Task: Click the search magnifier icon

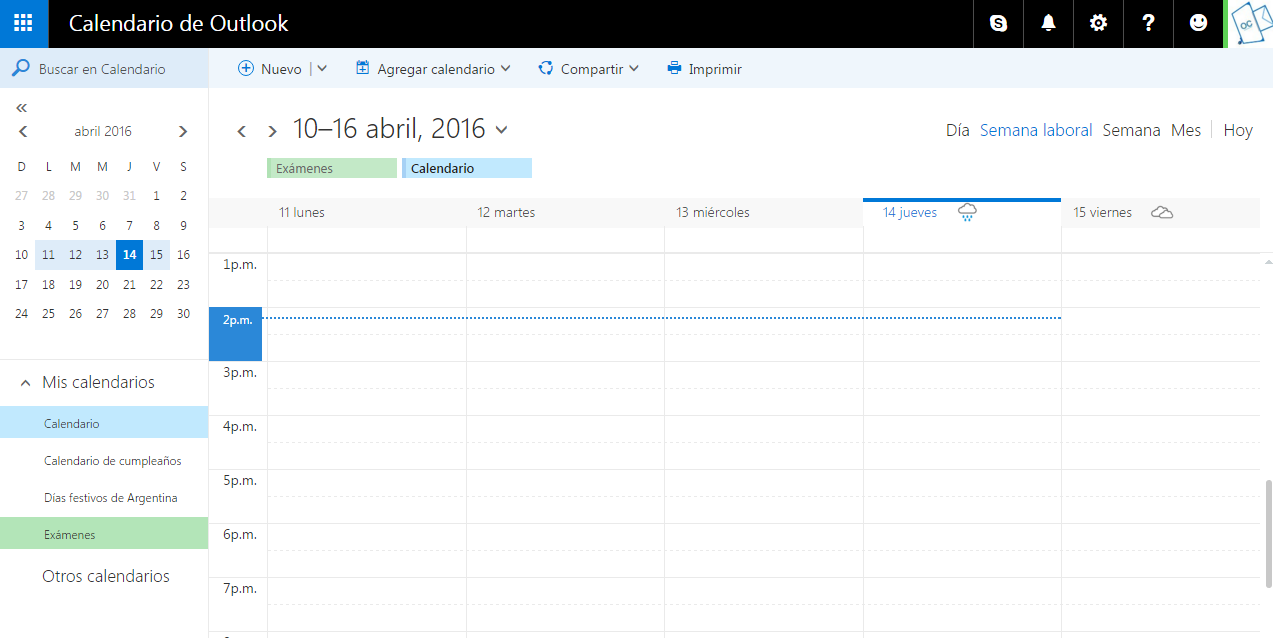Action: point(20,69)
